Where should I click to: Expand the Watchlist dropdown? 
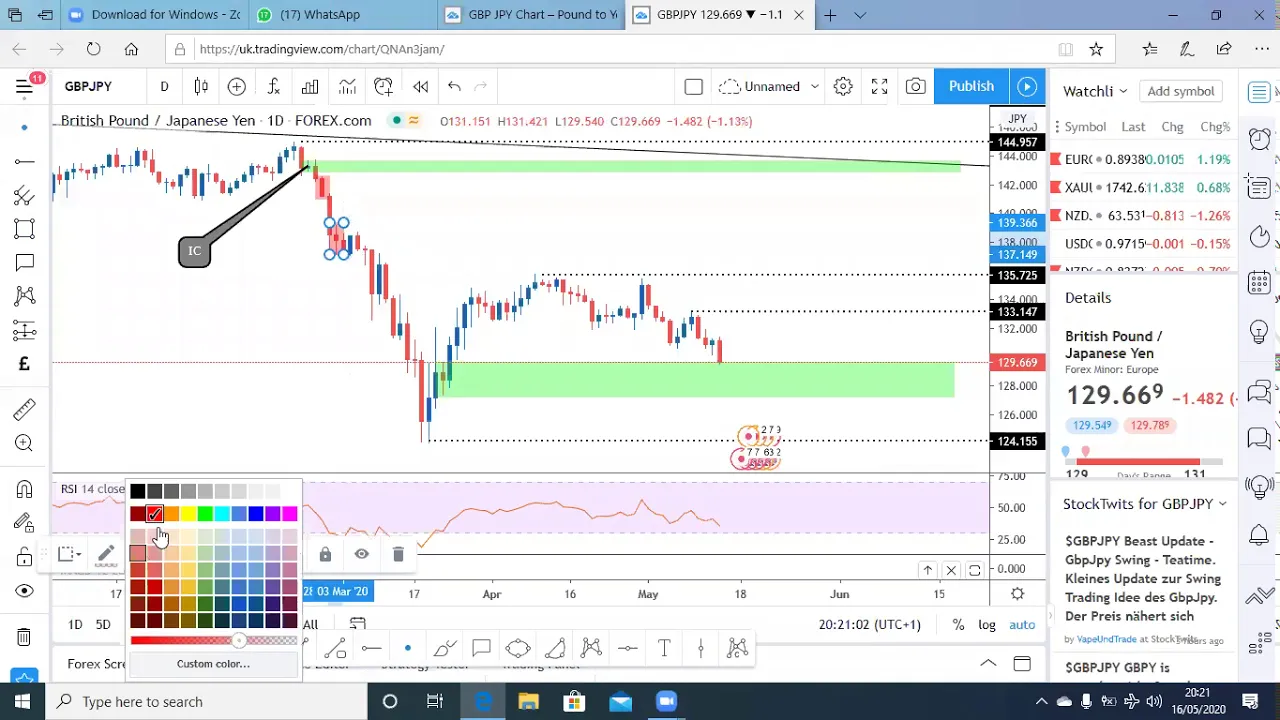(x=1095, y=91)
